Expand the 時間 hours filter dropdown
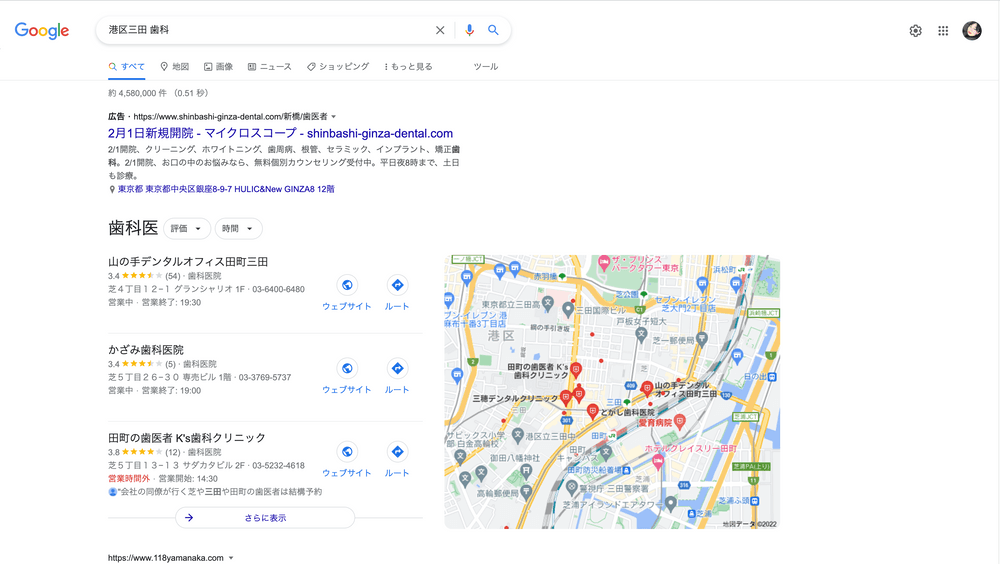The width and height of the screenshot is (1000, 564). point(238,229)
